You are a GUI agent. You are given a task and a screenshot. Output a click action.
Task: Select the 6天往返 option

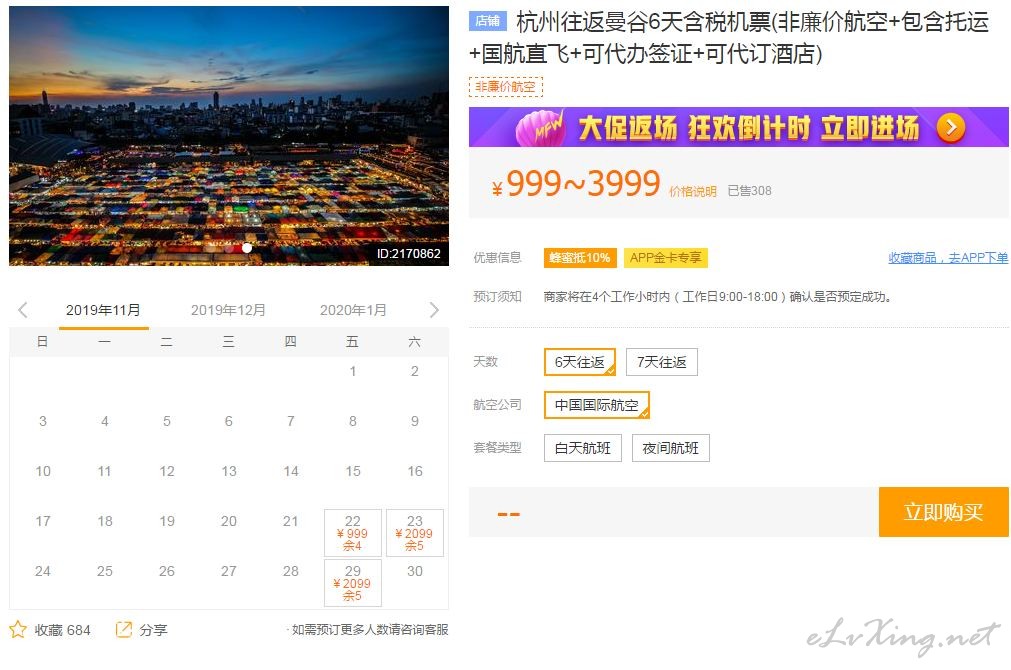tap(580, 362)
